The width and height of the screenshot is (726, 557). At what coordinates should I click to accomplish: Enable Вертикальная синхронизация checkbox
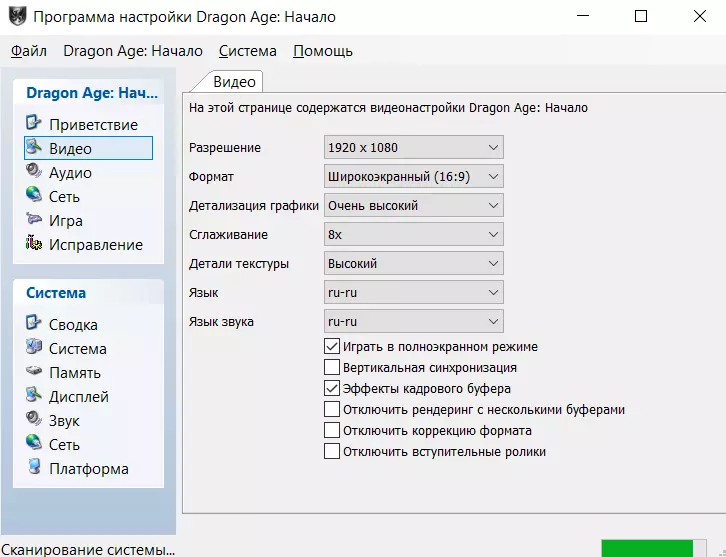[332, 367]
